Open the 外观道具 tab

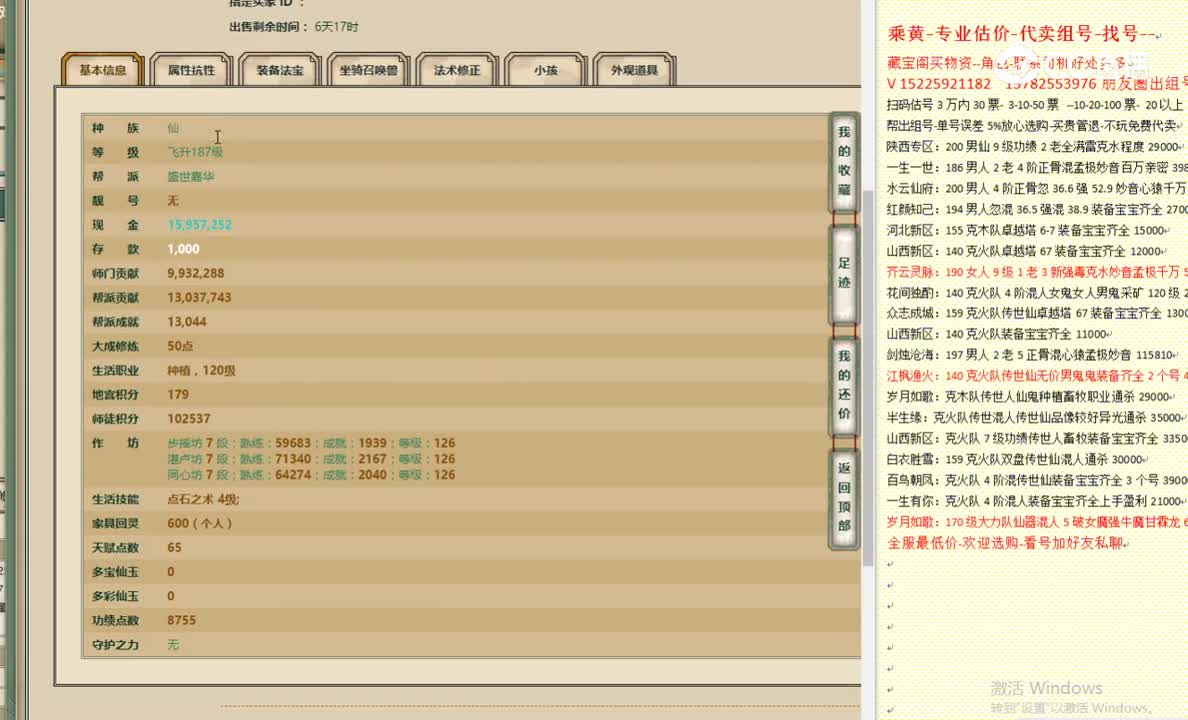634,70
